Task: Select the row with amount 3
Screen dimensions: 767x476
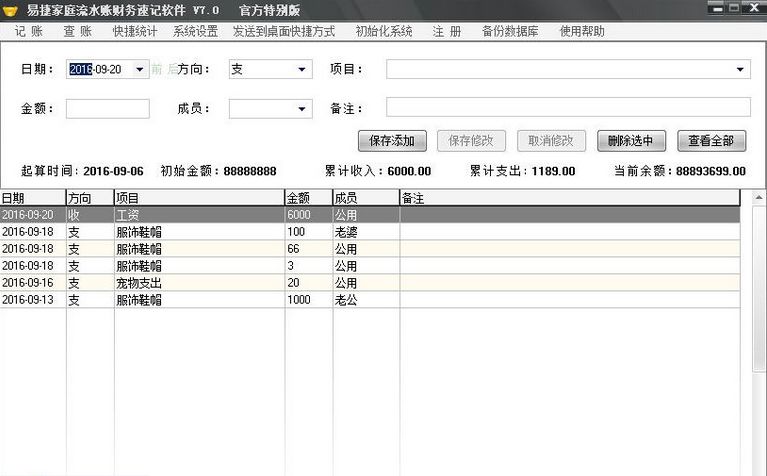Action: [370, 266]
